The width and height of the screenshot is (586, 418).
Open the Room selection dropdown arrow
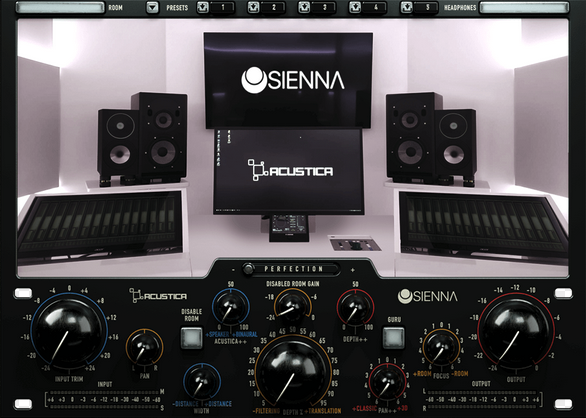pos(152,7)
